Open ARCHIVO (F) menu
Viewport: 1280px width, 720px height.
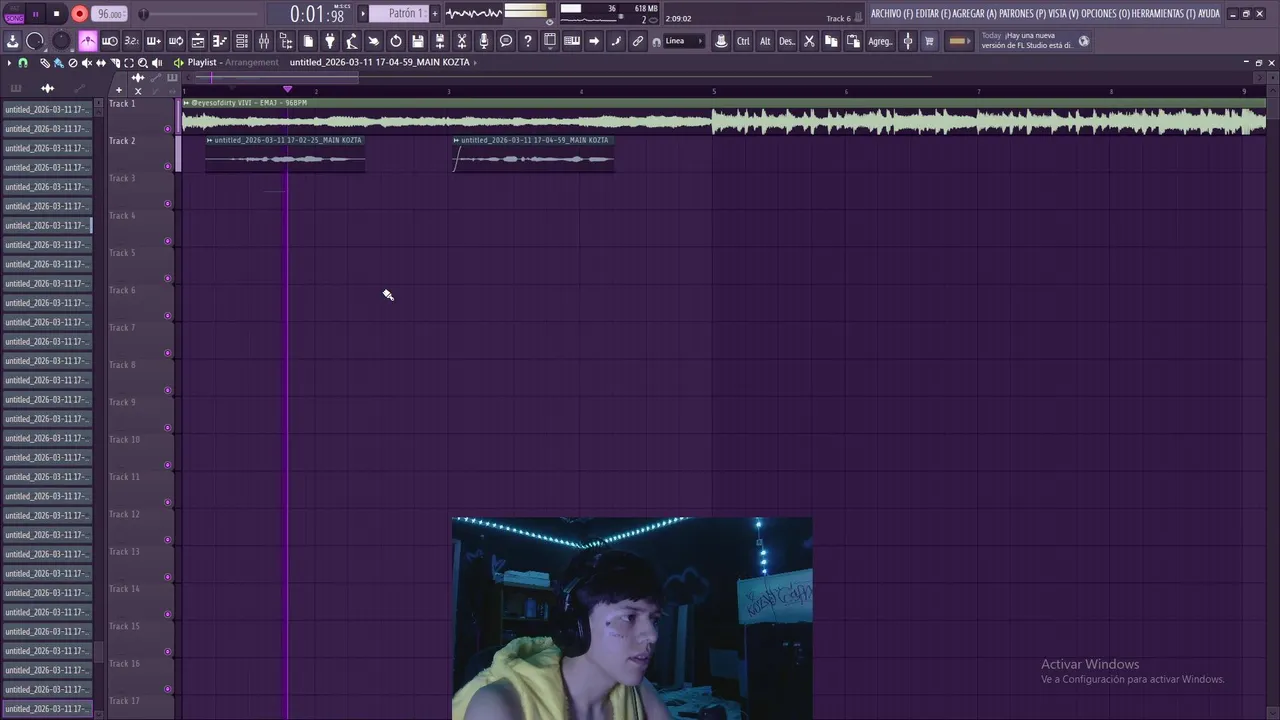[x=892, y=14]
